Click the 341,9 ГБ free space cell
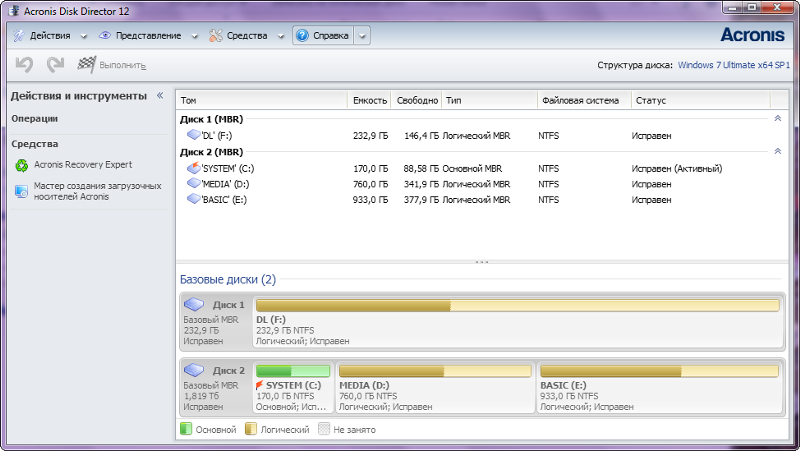This screenshot has height=451, width=800. pyautogui.click(x=421, y=184)
